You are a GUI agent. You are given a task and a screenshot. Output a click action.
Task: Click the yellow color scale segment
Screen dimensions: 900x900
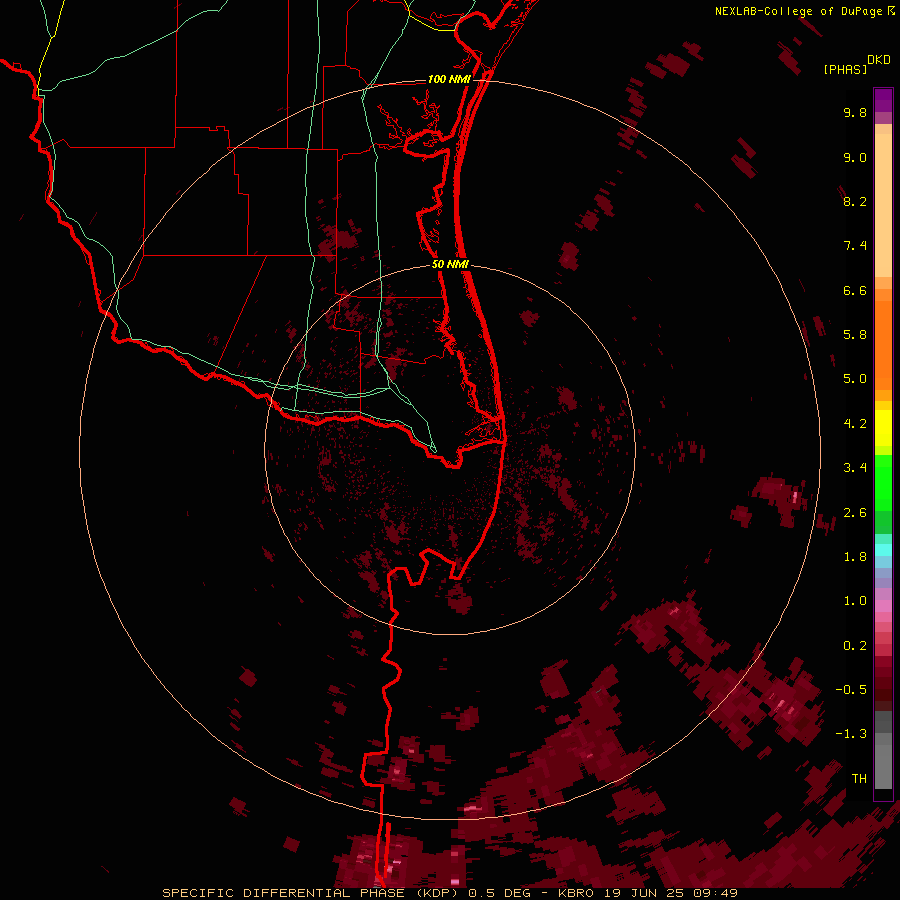(883, 428)
